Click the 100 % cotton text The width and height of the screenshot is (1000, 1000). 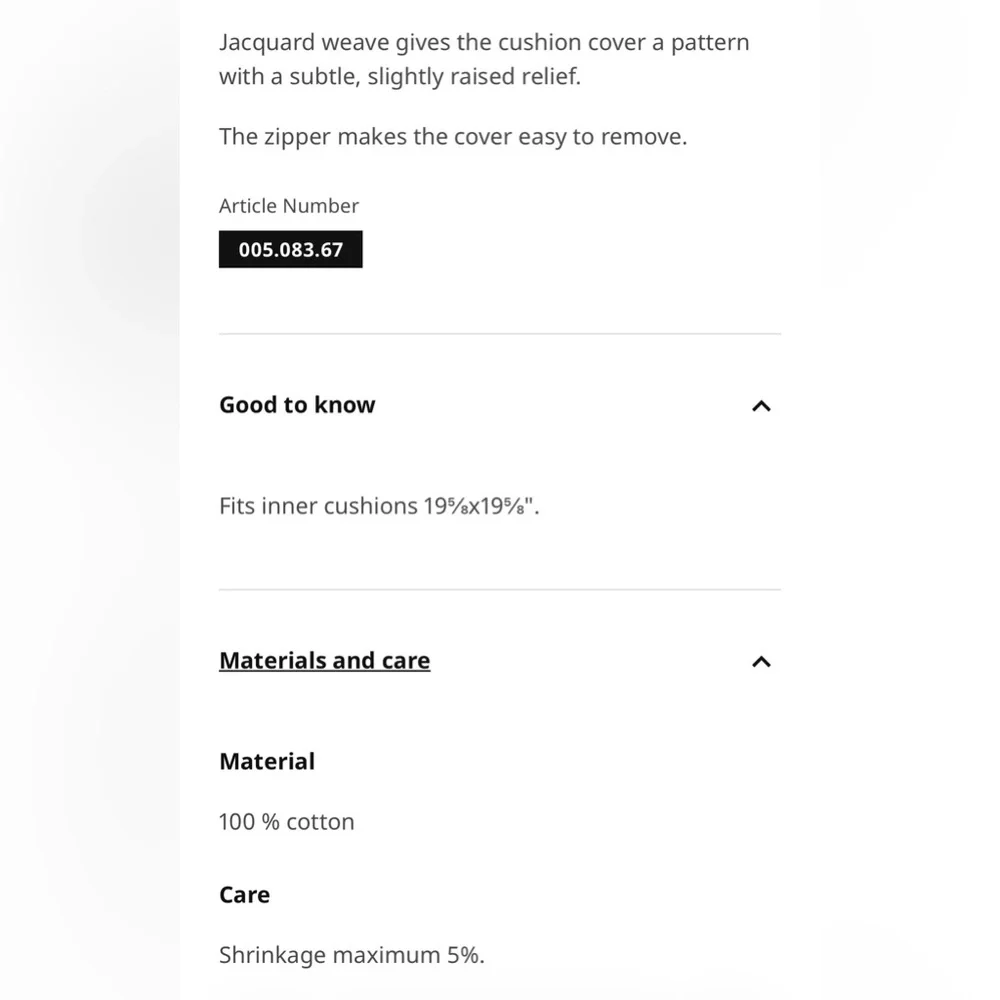[286, 821]
